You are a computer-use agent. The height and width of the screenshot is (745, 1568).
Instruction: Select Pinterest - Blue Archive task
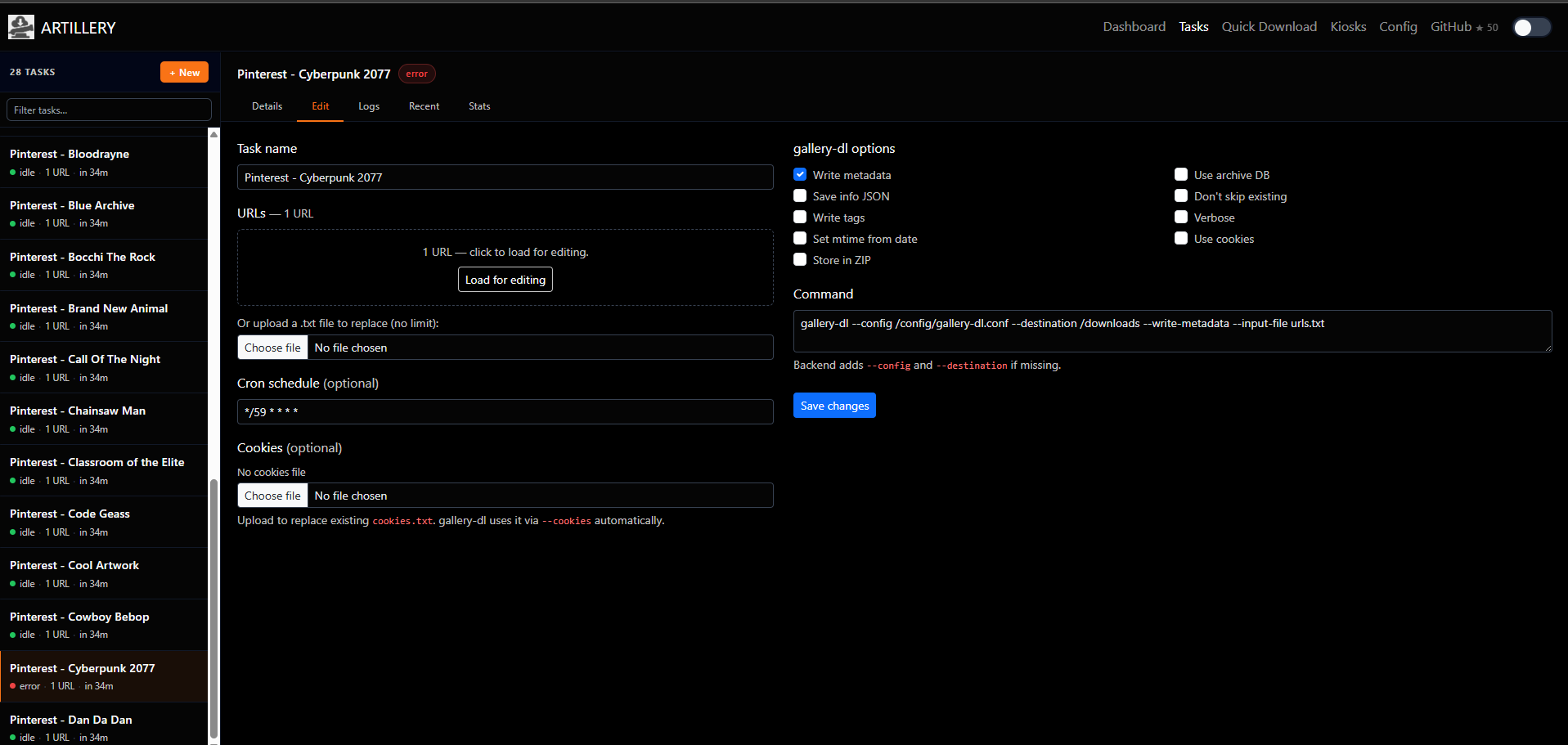point(104,213)
